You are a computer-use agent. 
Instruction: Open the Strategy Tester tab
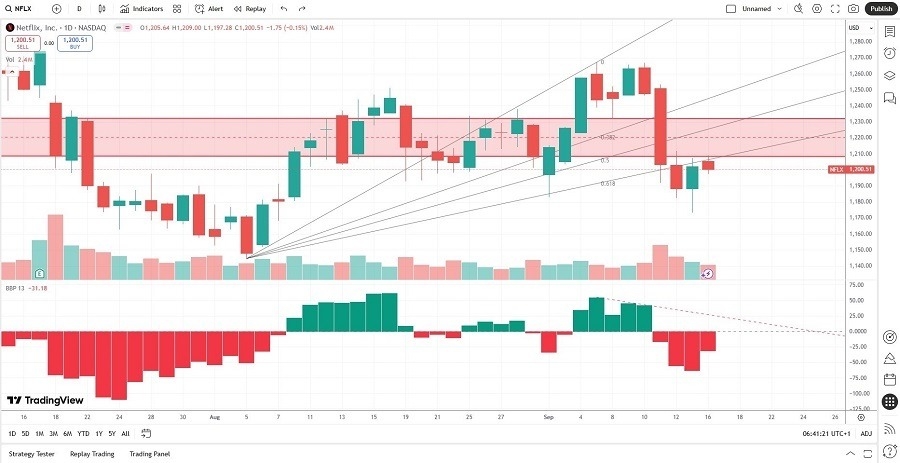(x=31, y=453)
